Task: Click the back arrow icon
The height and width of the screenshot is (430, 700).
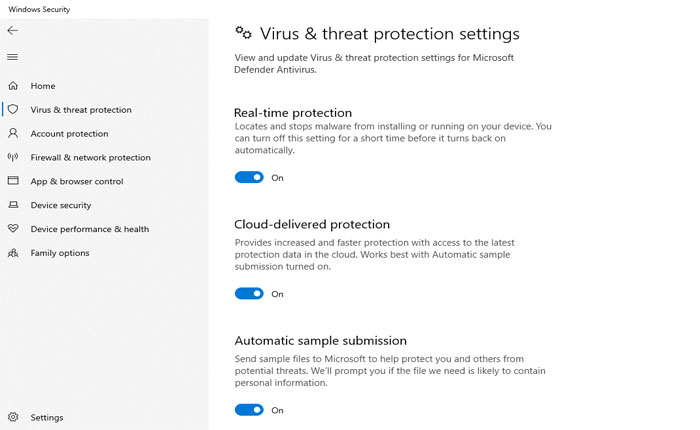Action: point(12,31)
